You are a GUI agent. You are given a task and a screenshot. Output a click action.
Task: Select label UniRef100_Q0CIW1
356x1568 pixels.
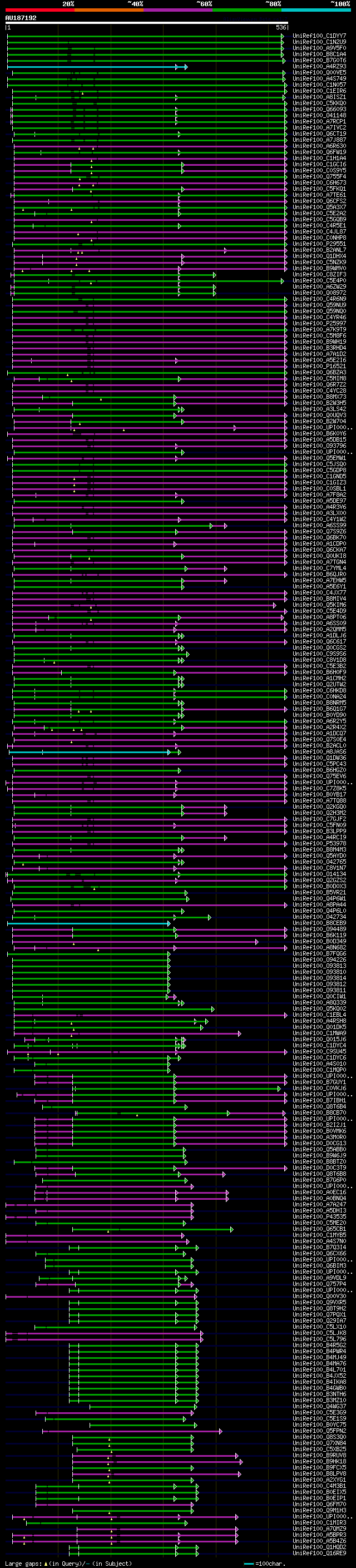[319, 996]
